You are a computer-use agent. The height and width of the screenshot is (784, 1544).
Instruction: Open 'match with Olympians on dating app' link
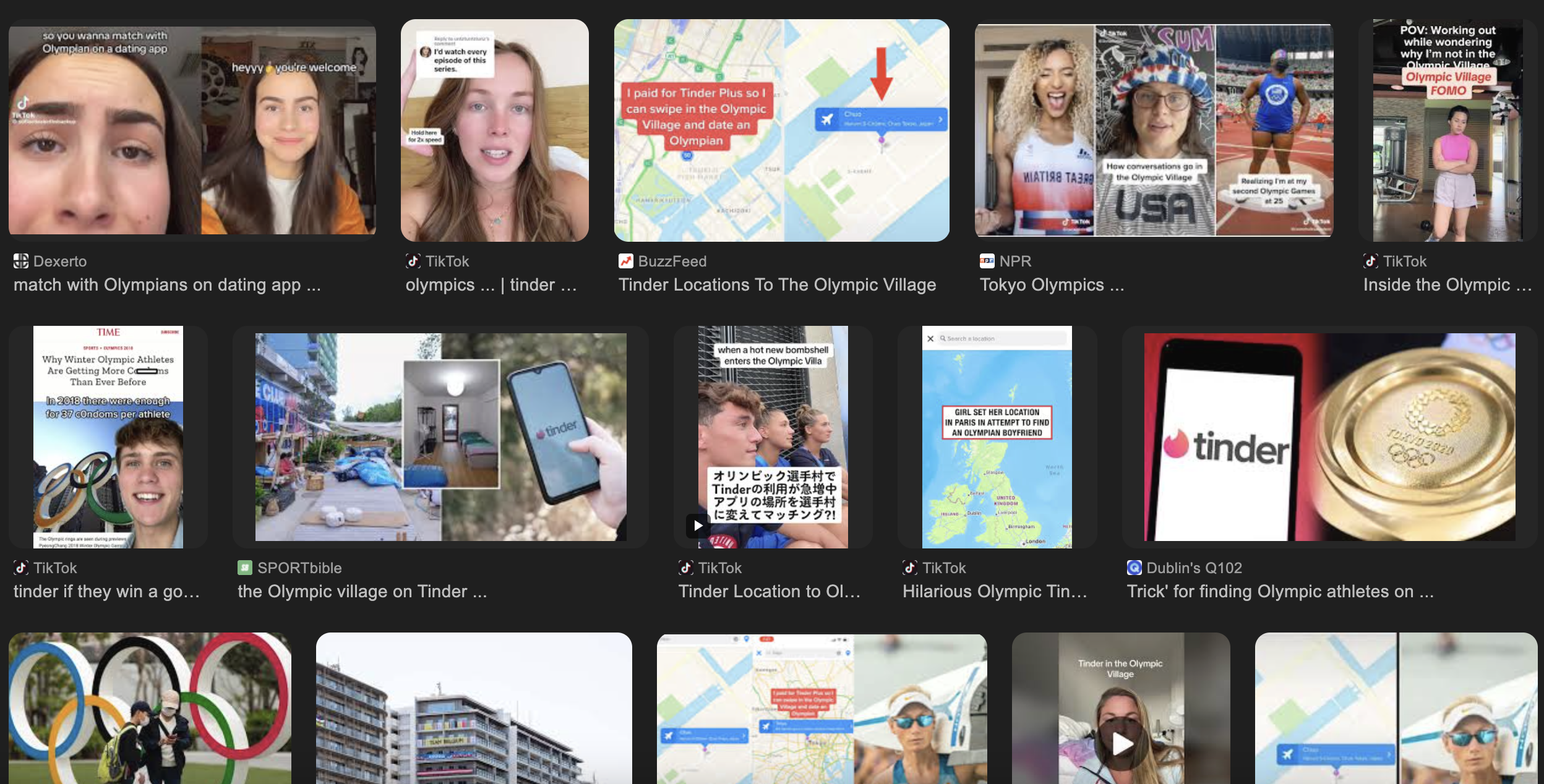[167, 285]
